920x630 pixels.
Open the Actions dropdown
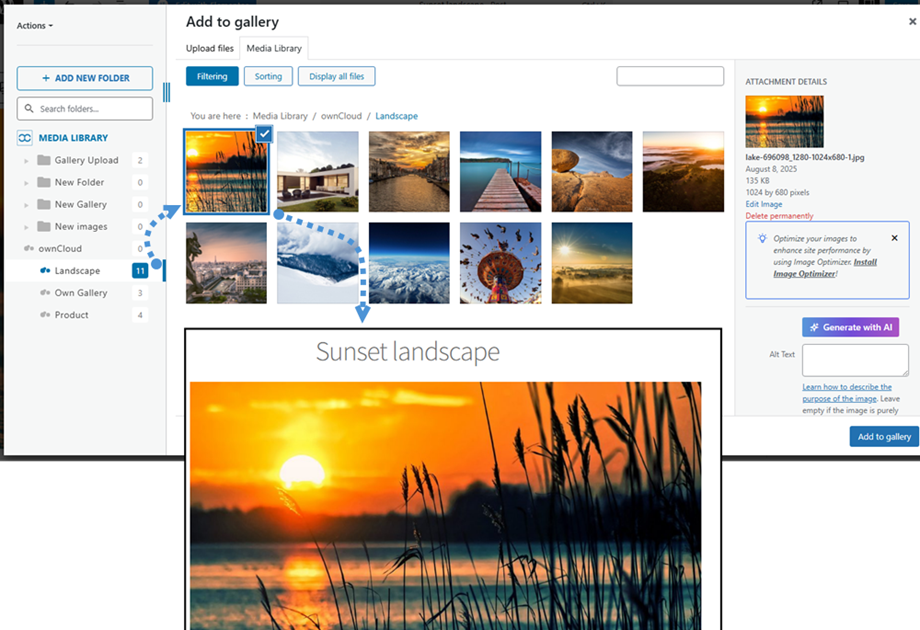(x=35, y=26)
